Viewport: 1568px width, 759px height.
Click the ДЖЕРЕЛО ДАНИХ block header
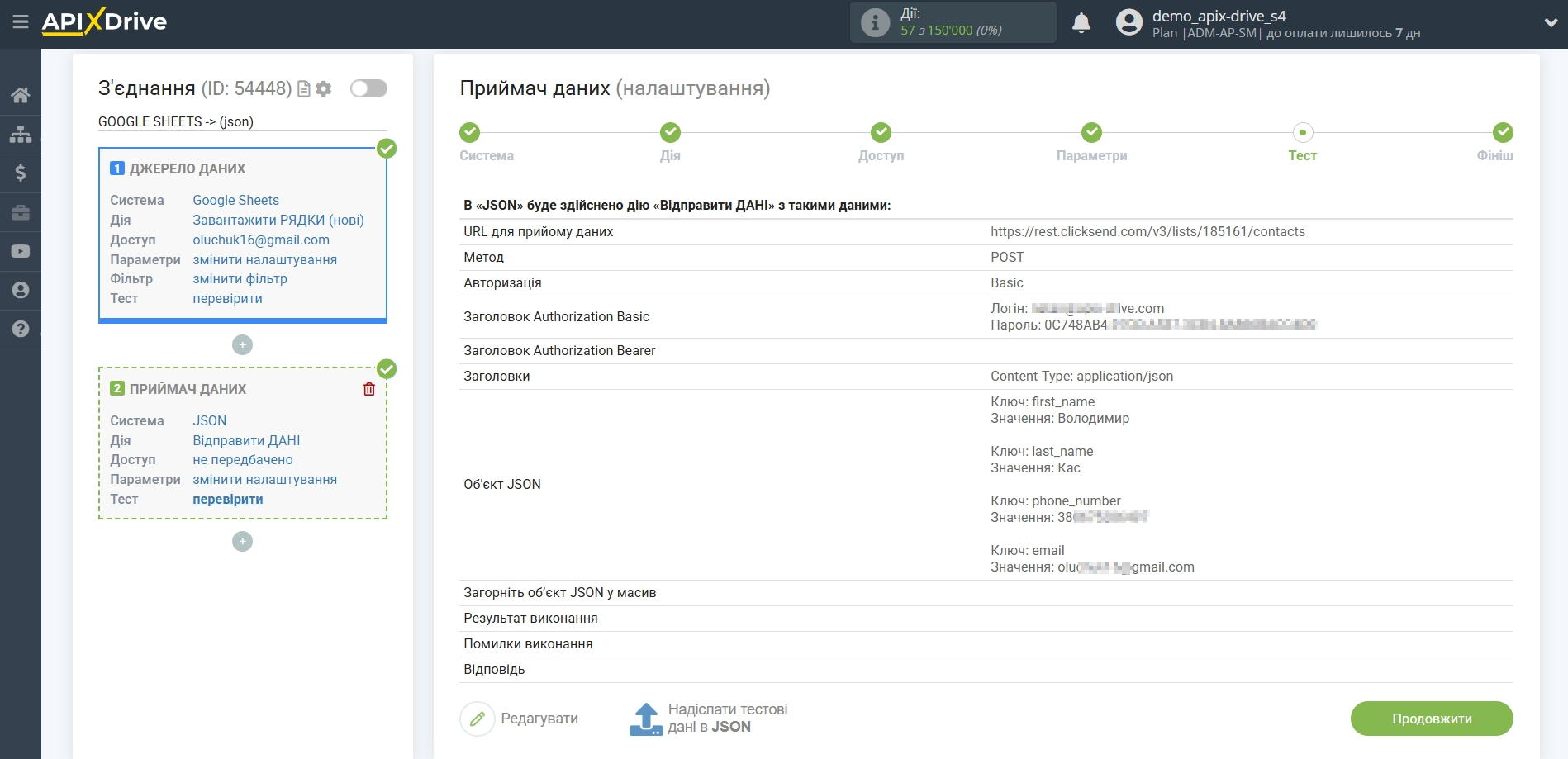pyautogui.click(x=188, y=168)
